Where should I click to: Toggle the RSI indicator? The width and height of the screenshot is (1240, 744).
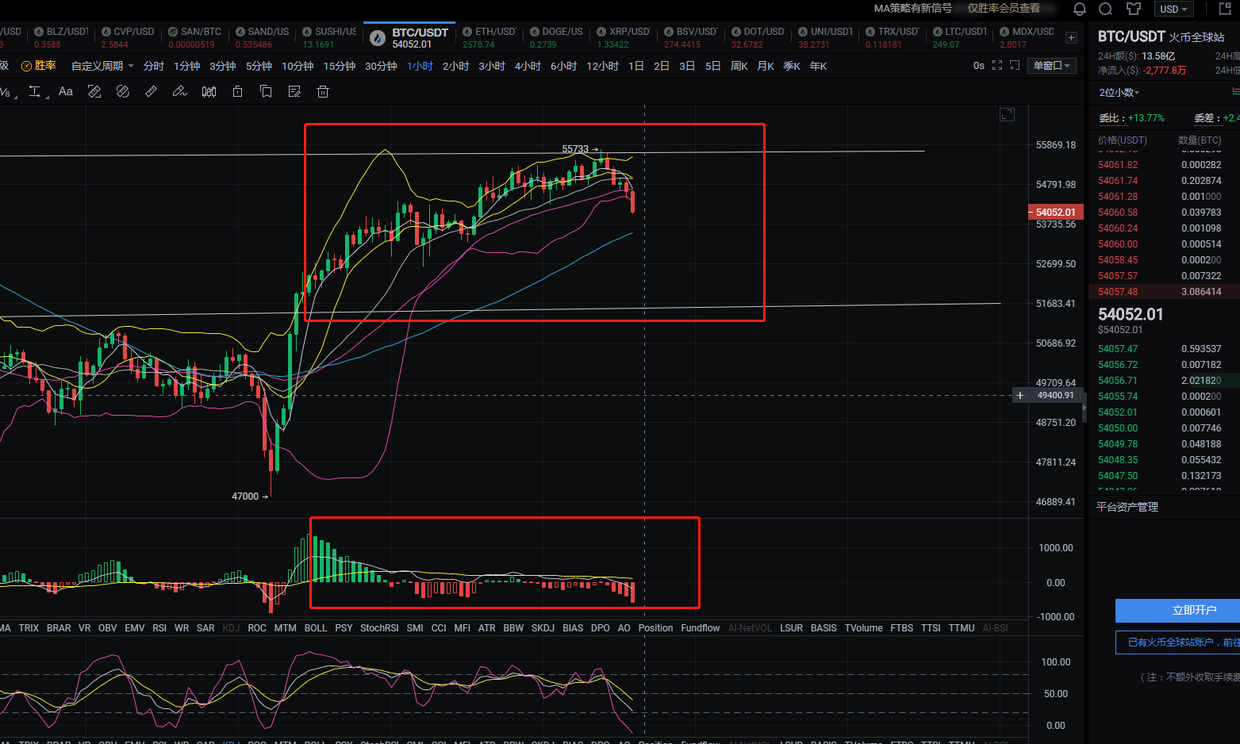[x=160, y=628]
